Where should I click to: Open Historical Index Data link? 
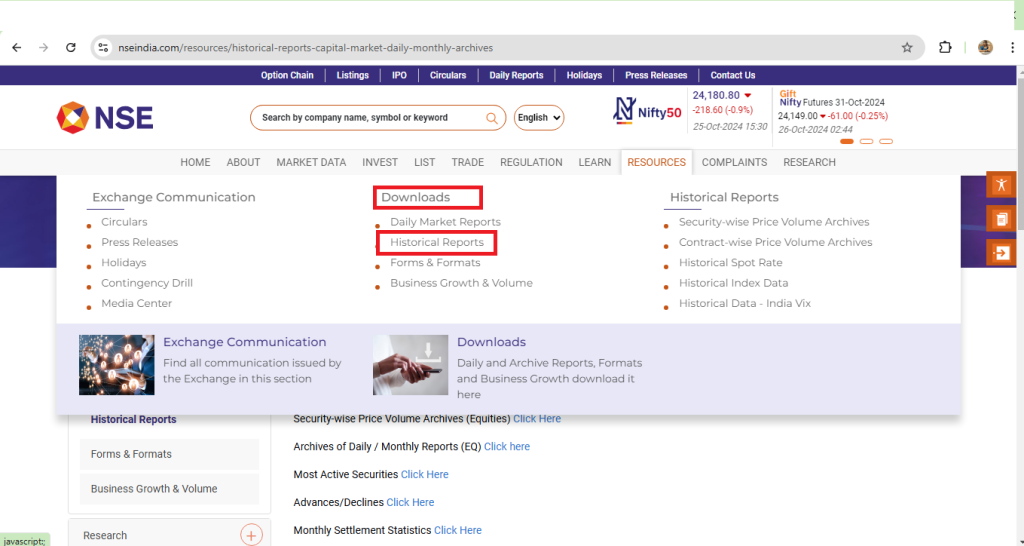point(733,283)
